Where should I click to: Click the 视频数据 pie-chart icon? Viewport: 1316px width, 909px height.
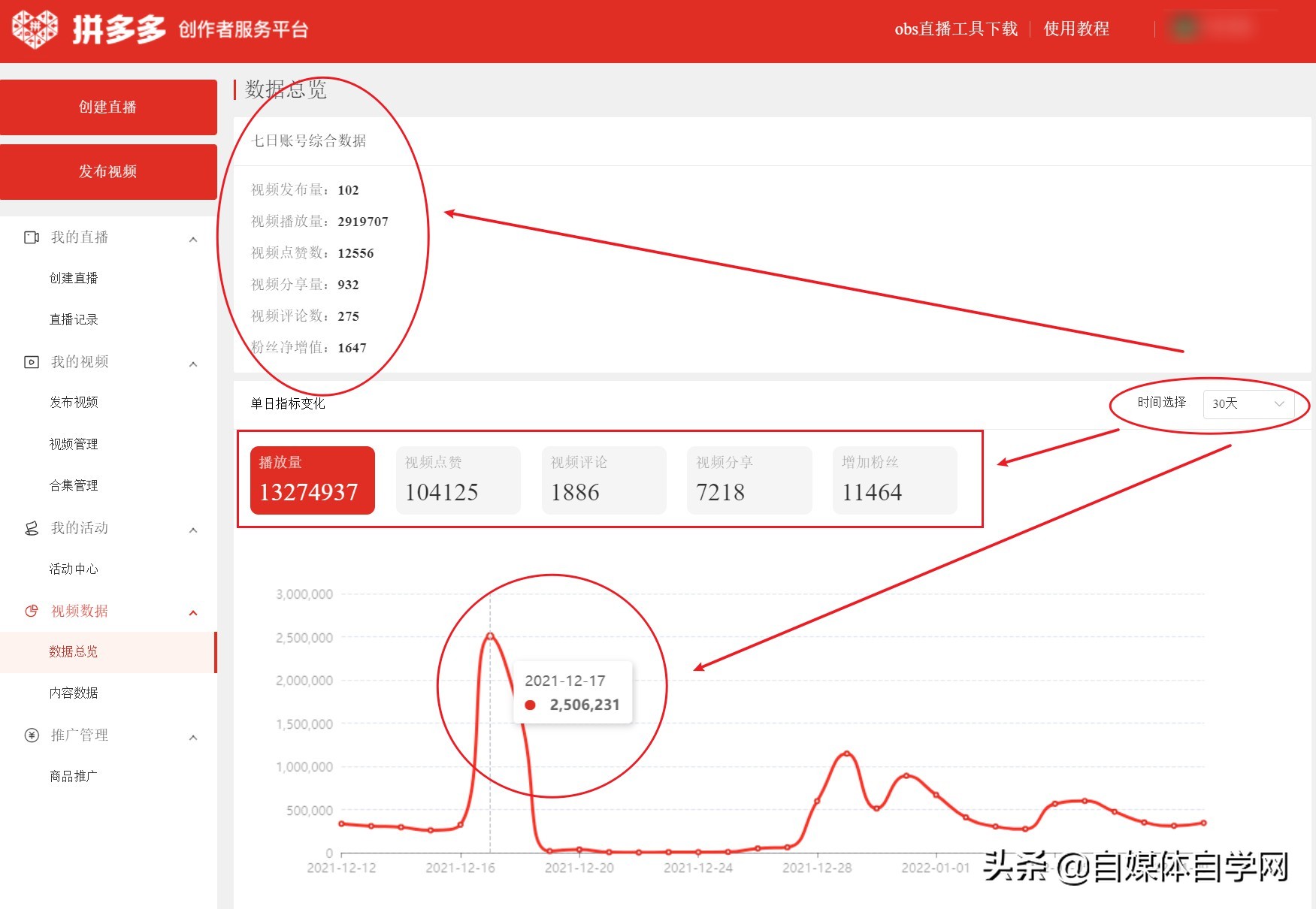coord(30,612)
